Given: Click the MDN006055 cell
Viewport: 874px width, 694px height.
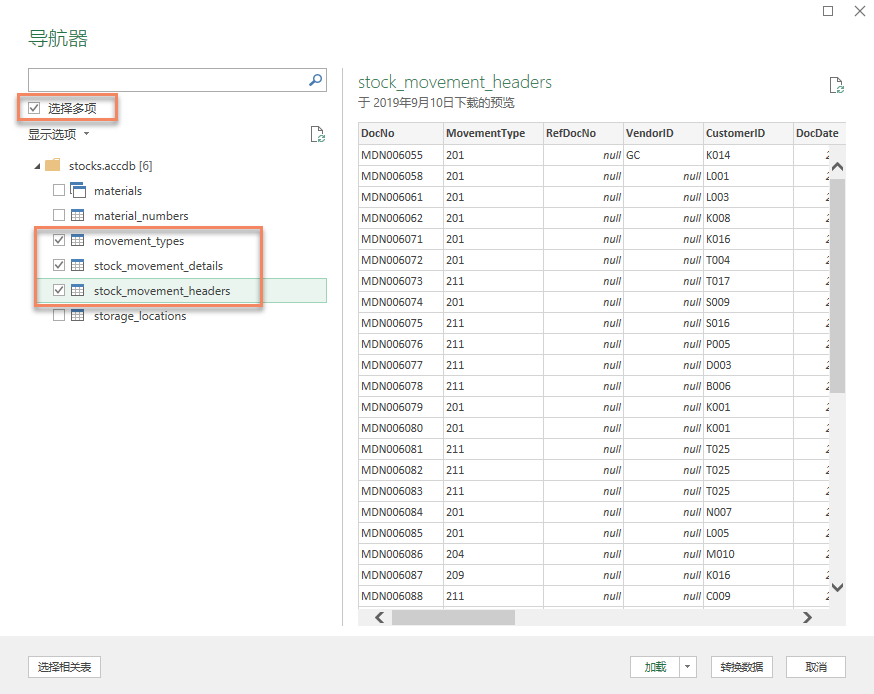Looking at the screenshot, I should point(401,155).
